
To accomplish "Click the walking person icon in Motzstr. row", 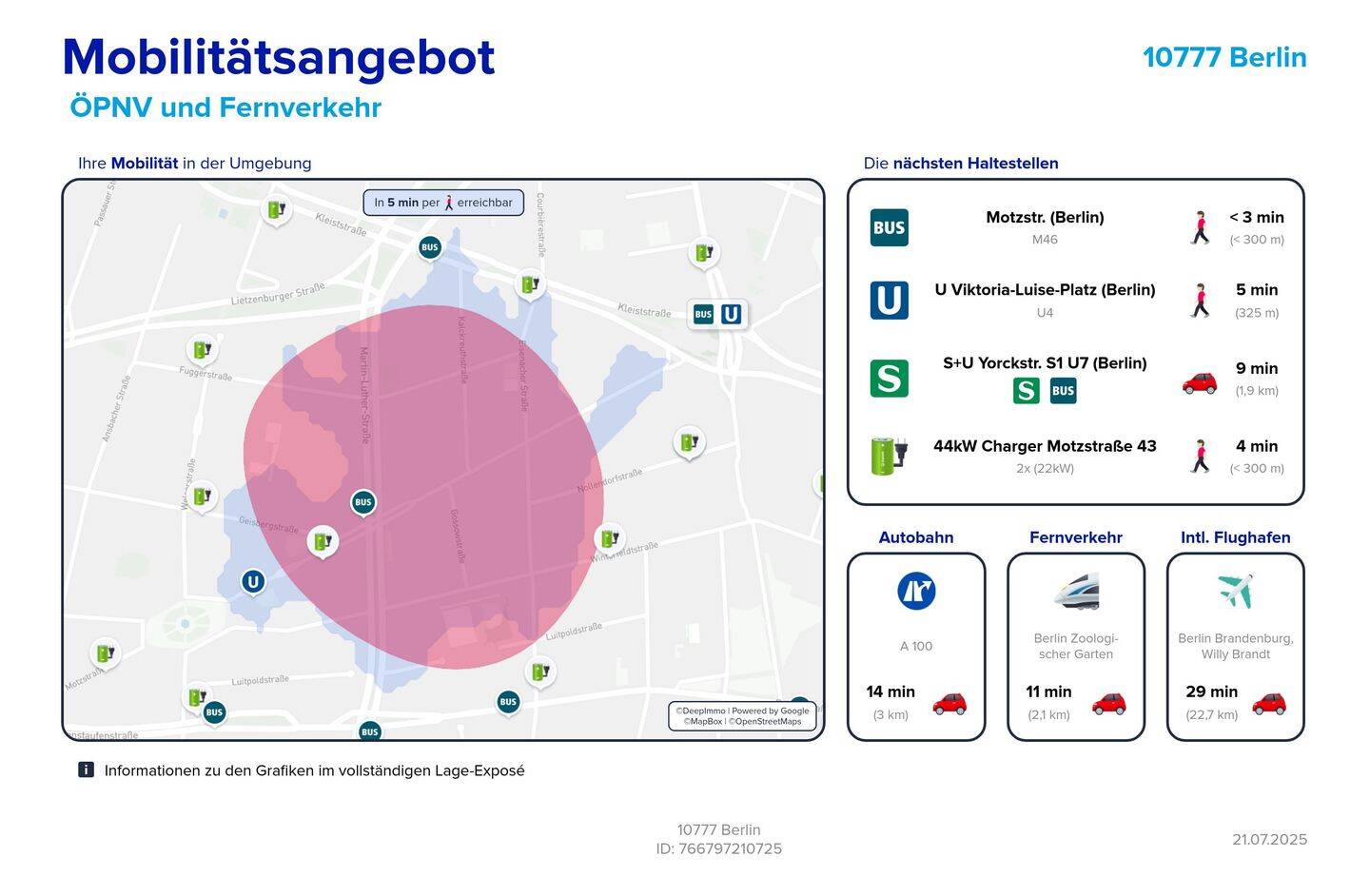I will point(1200,228).
